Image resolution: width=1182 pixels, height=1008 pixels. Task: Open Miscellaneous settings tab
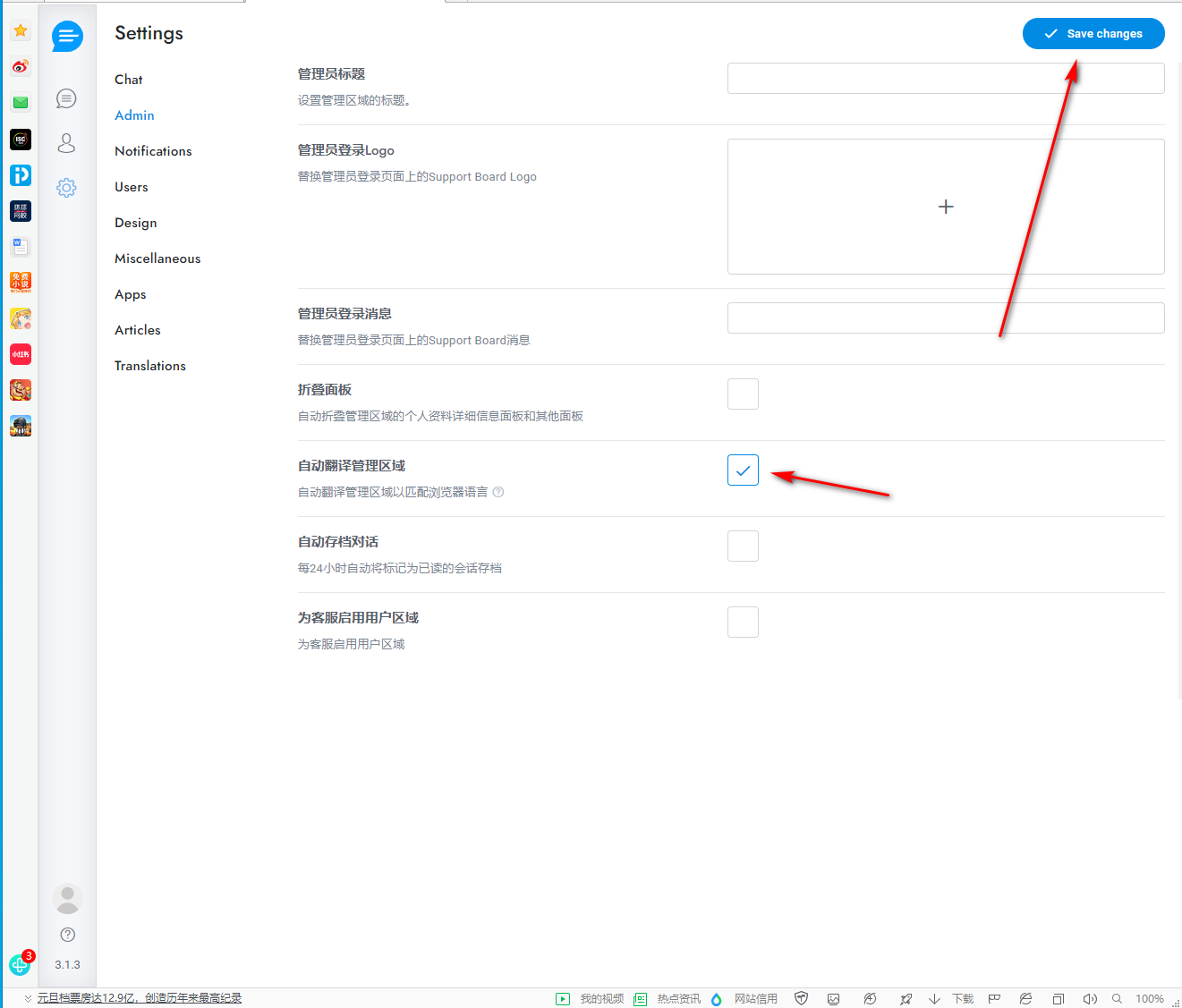point(157,258)
